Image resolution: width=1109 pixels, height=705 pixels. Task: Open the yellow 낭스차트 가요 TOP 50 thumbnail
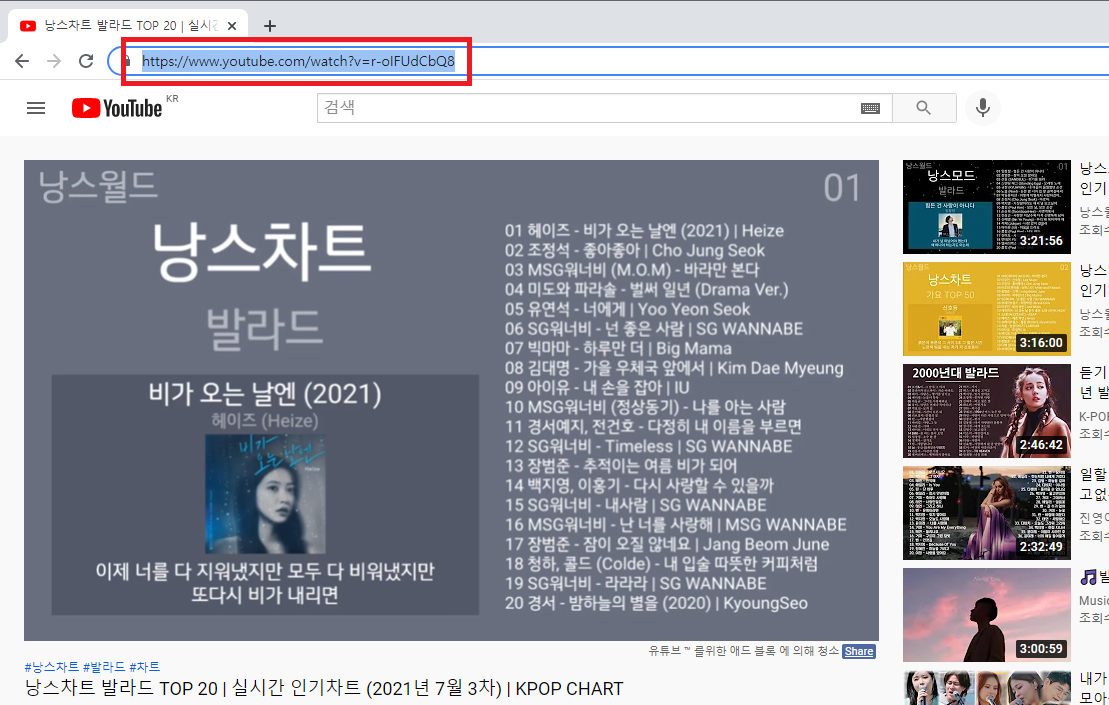click(987, 308)
